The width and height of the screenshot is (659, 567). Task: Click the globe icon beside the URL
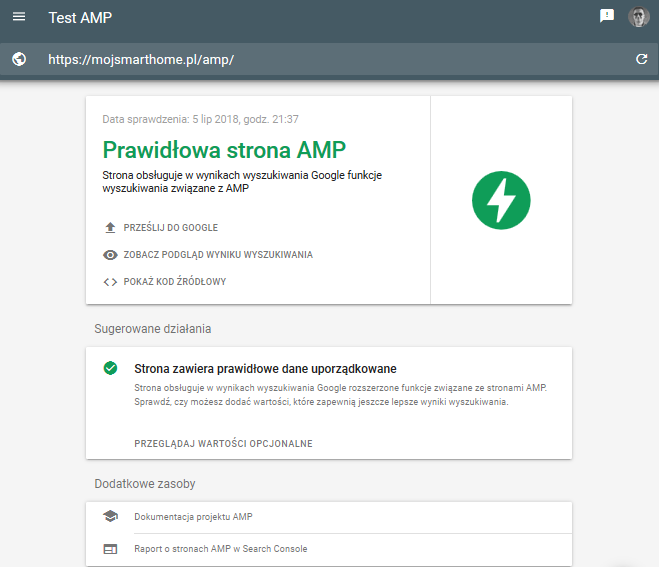[x=19, y=60]
